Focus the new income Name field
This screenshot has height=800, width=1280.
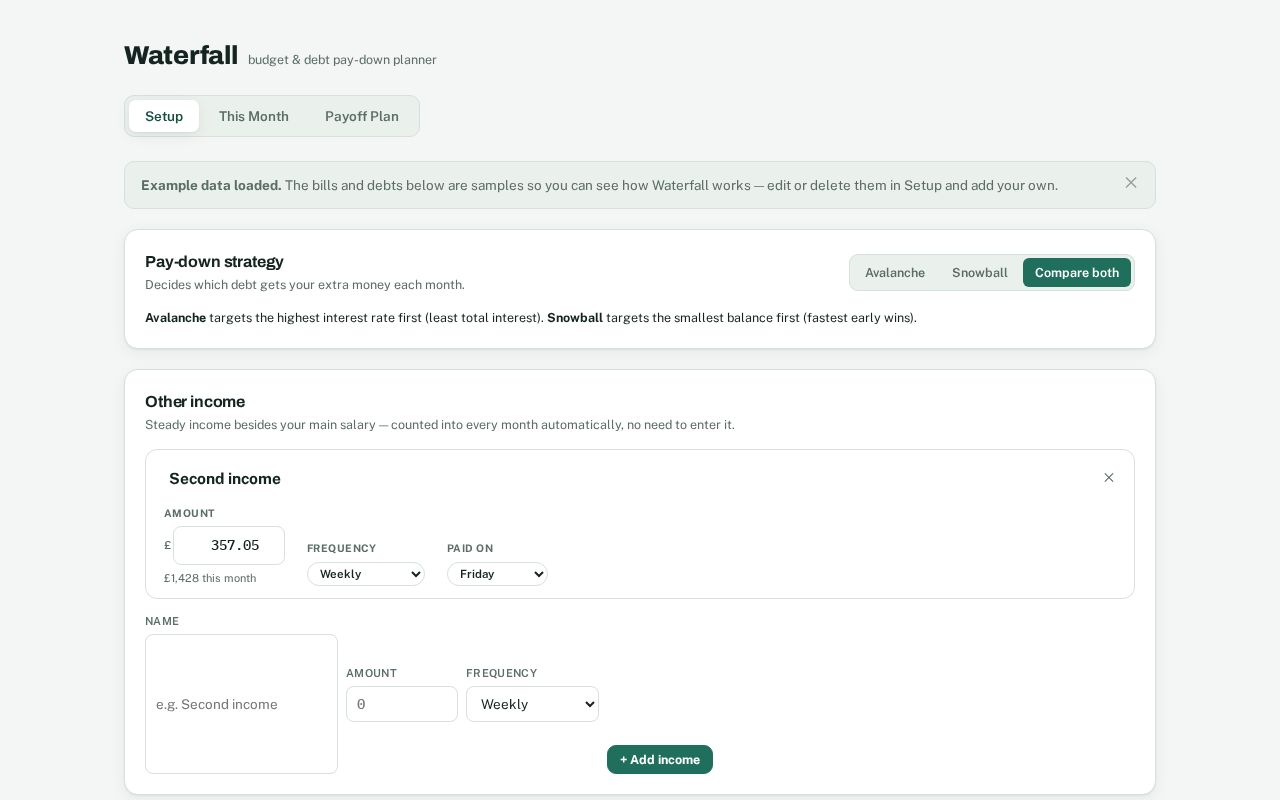tap(241, 704)
